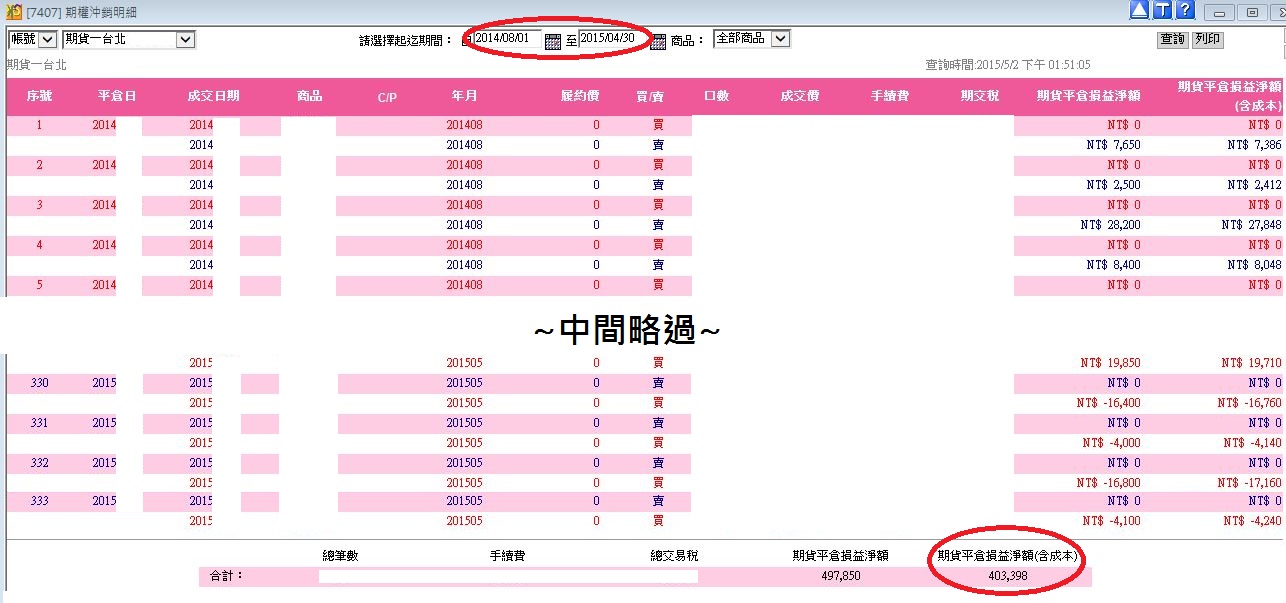Click the blue triangle eject icon
1286x603 pixels.
pyautogui.click(x=1139, y=10)
